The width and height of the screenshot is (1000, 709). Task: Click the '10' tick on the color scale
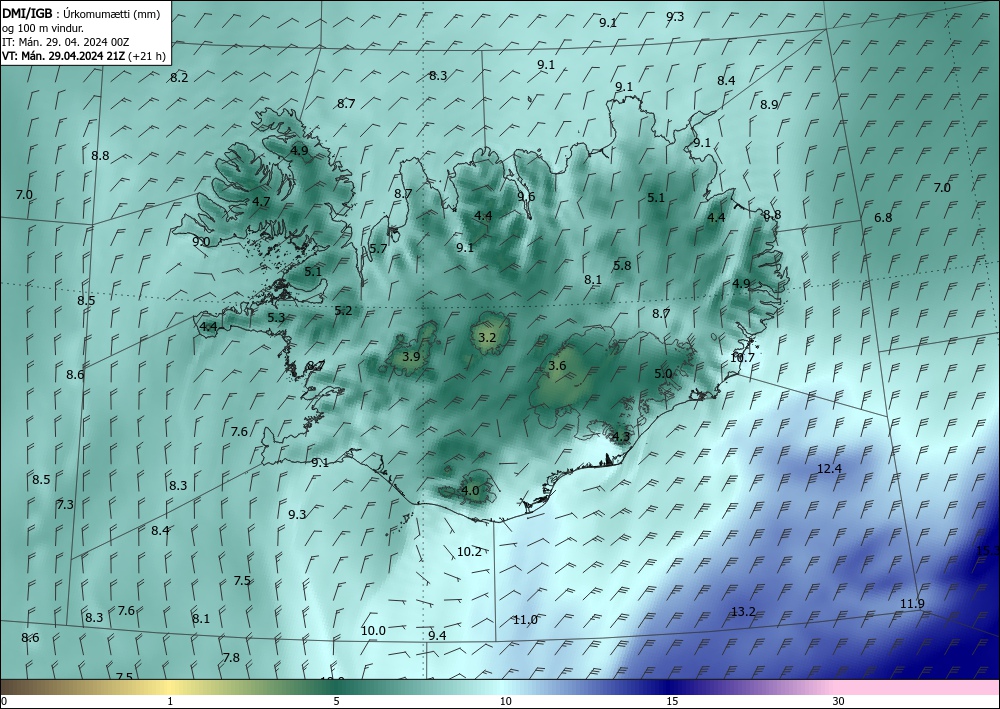pos(505,701)
